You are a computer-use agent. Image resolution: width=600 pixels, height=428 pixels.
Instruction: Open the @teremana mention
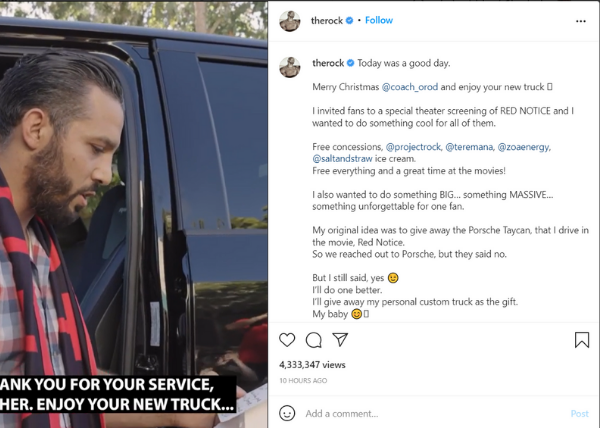point(469,147)
